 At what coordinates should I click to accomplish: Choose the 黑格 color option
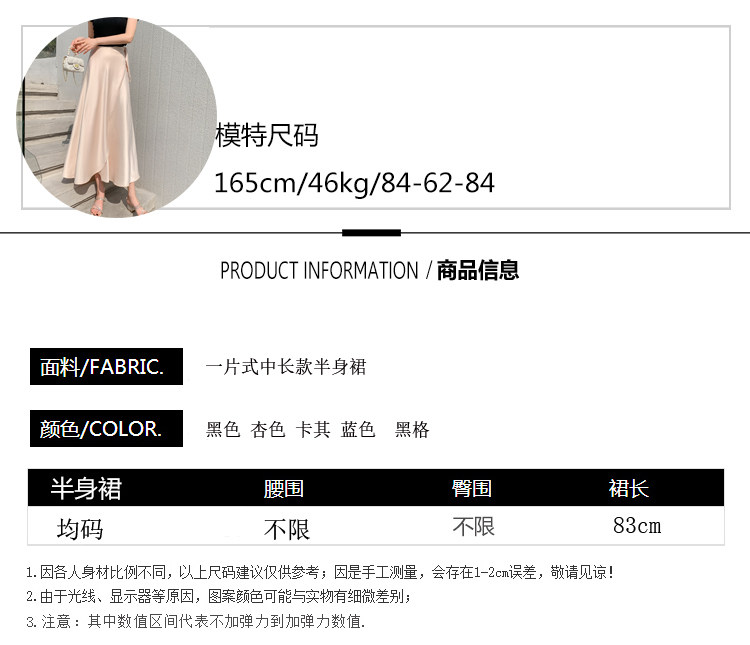point(412,429)
